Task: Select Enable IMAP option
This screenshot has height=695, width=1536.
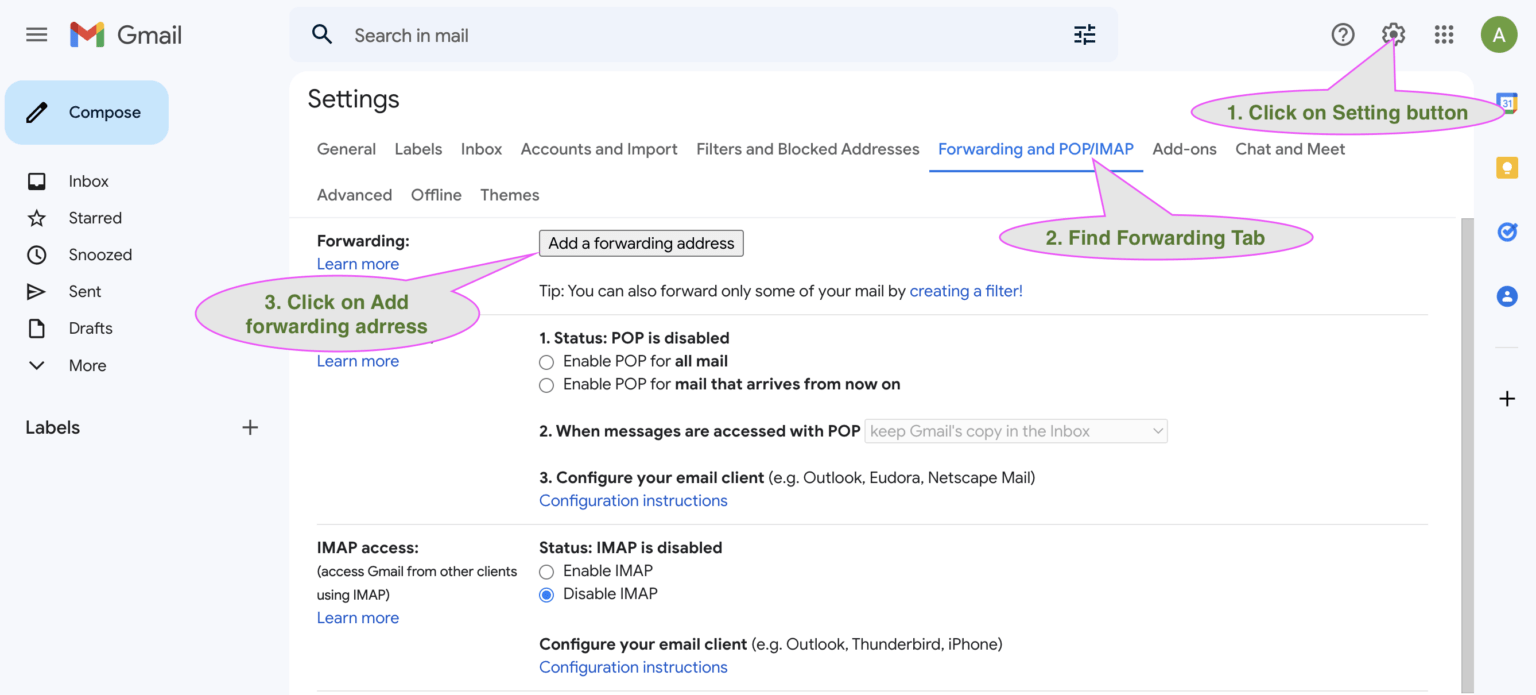Action: tap(547, 571)
